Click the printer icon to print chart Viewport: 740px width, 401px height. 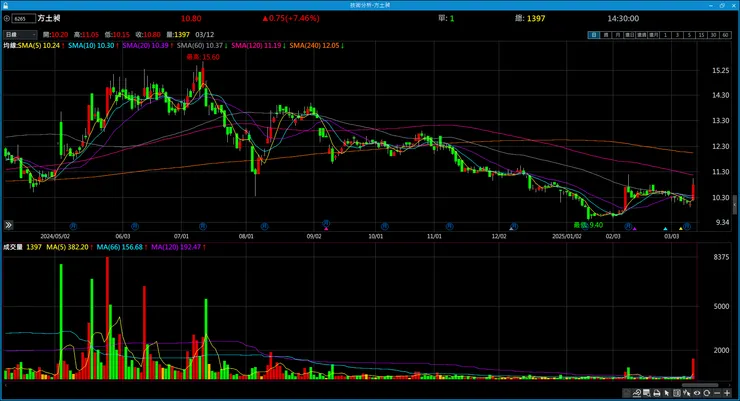coord(656,393)
